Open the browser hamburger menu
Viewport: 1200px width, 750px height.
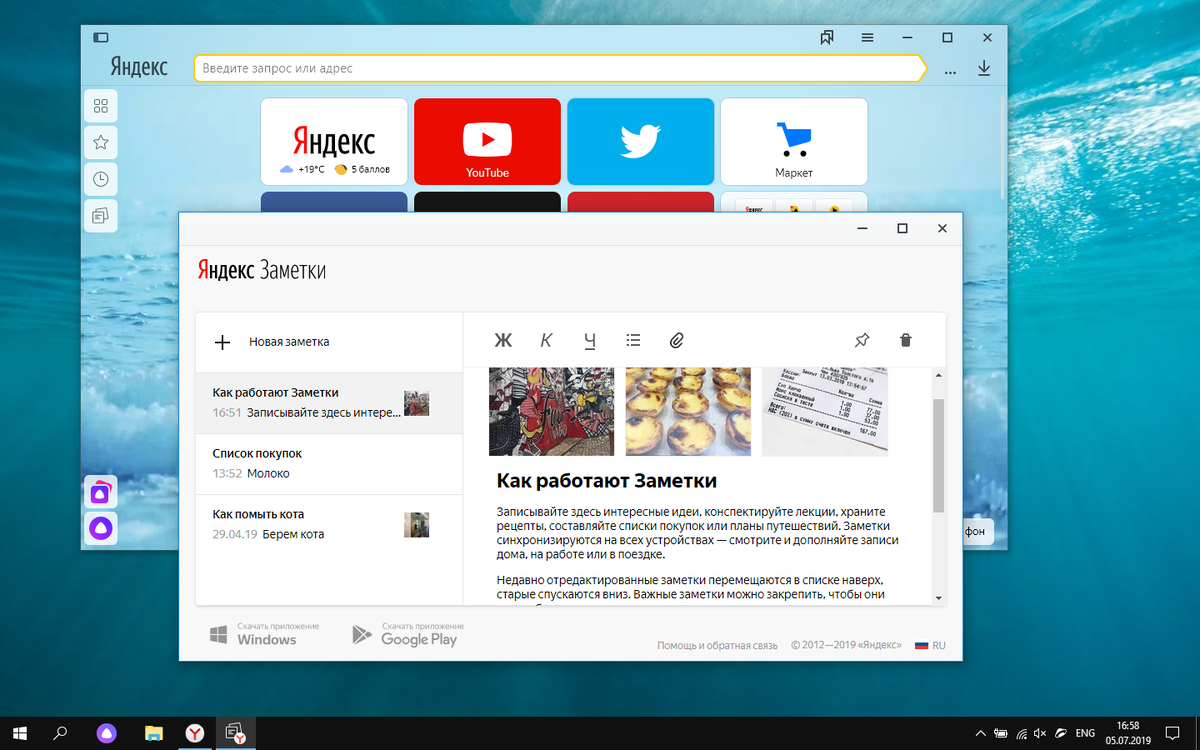point(867,38)
